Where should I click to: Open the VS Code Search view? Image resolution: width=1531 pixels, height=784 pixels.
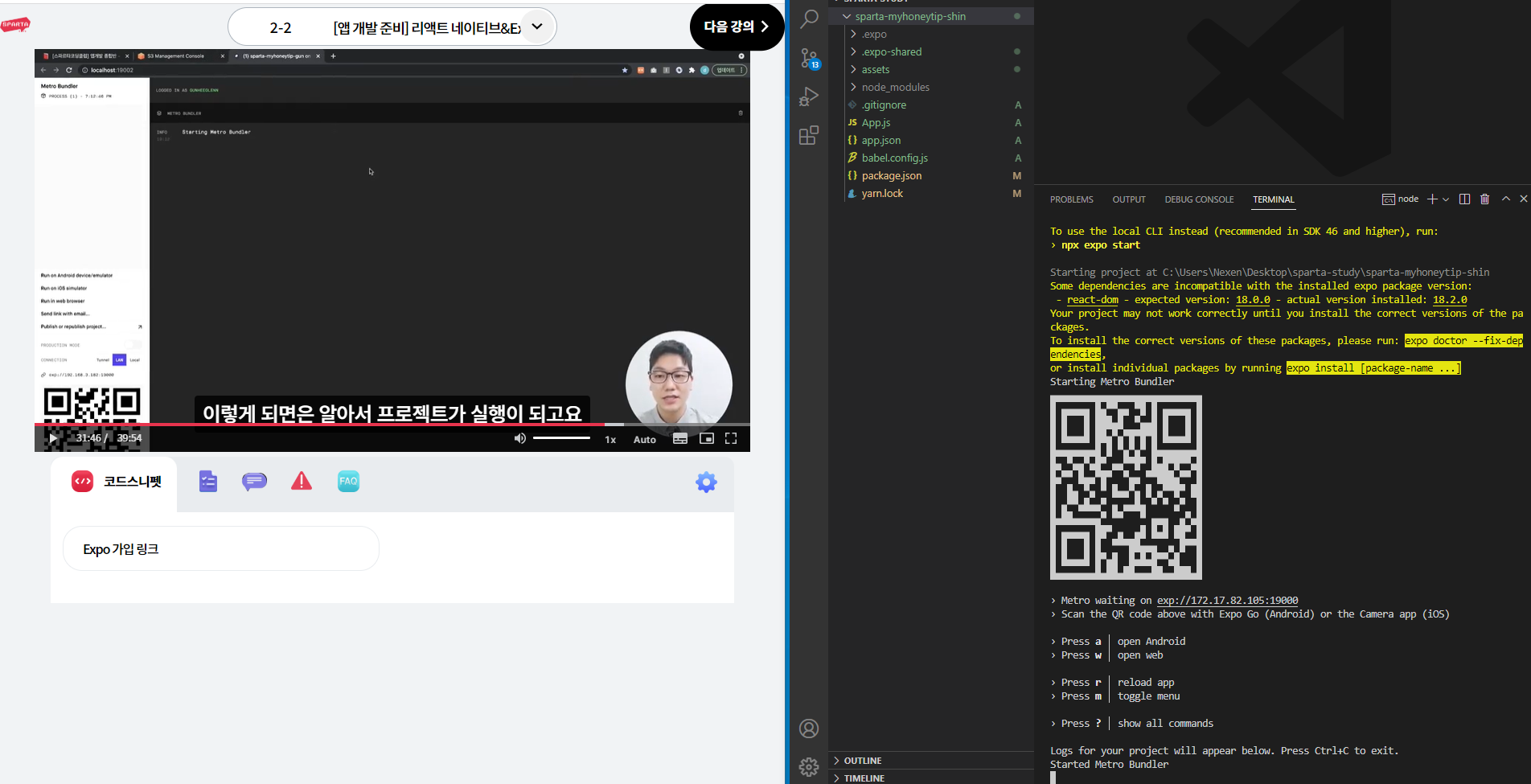pyautogui.click(x=809, y=18)
